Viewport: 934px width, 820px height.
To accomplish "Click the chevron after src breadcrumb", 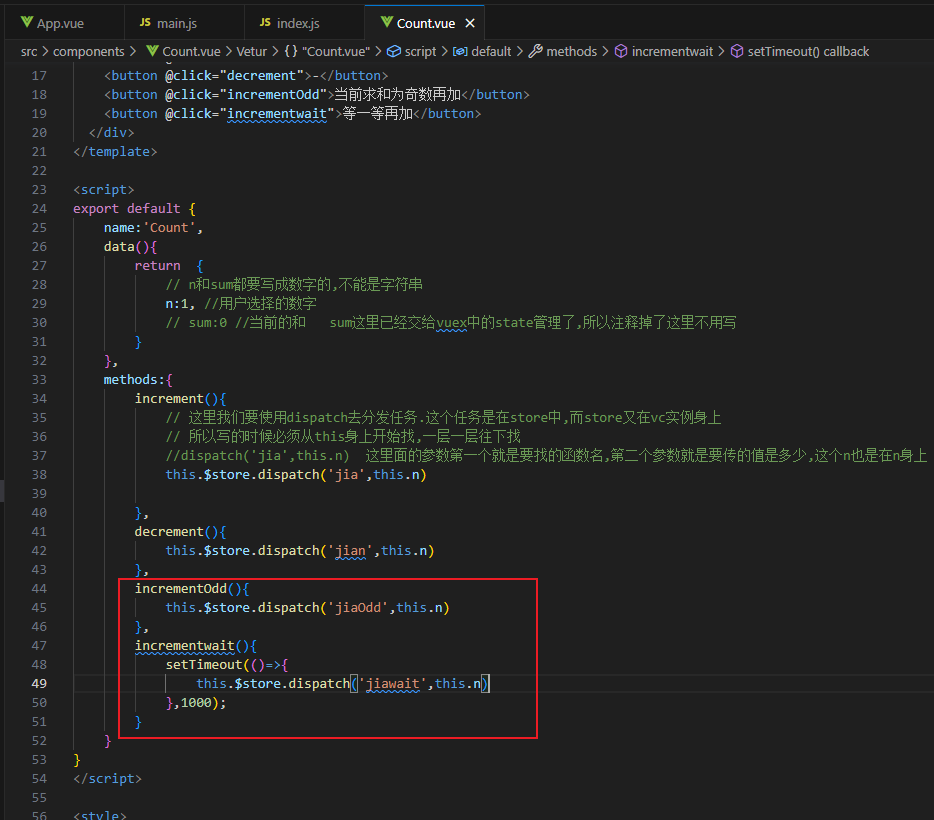I will [x=45, y=52].
